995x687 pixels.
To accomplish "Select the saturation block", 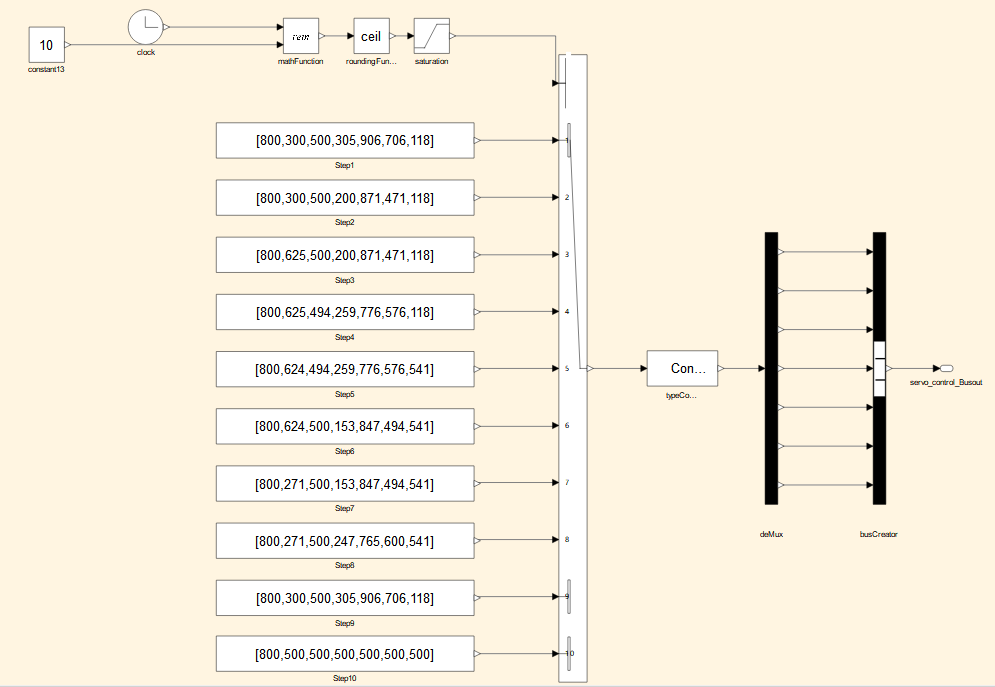I will (431, 36).
